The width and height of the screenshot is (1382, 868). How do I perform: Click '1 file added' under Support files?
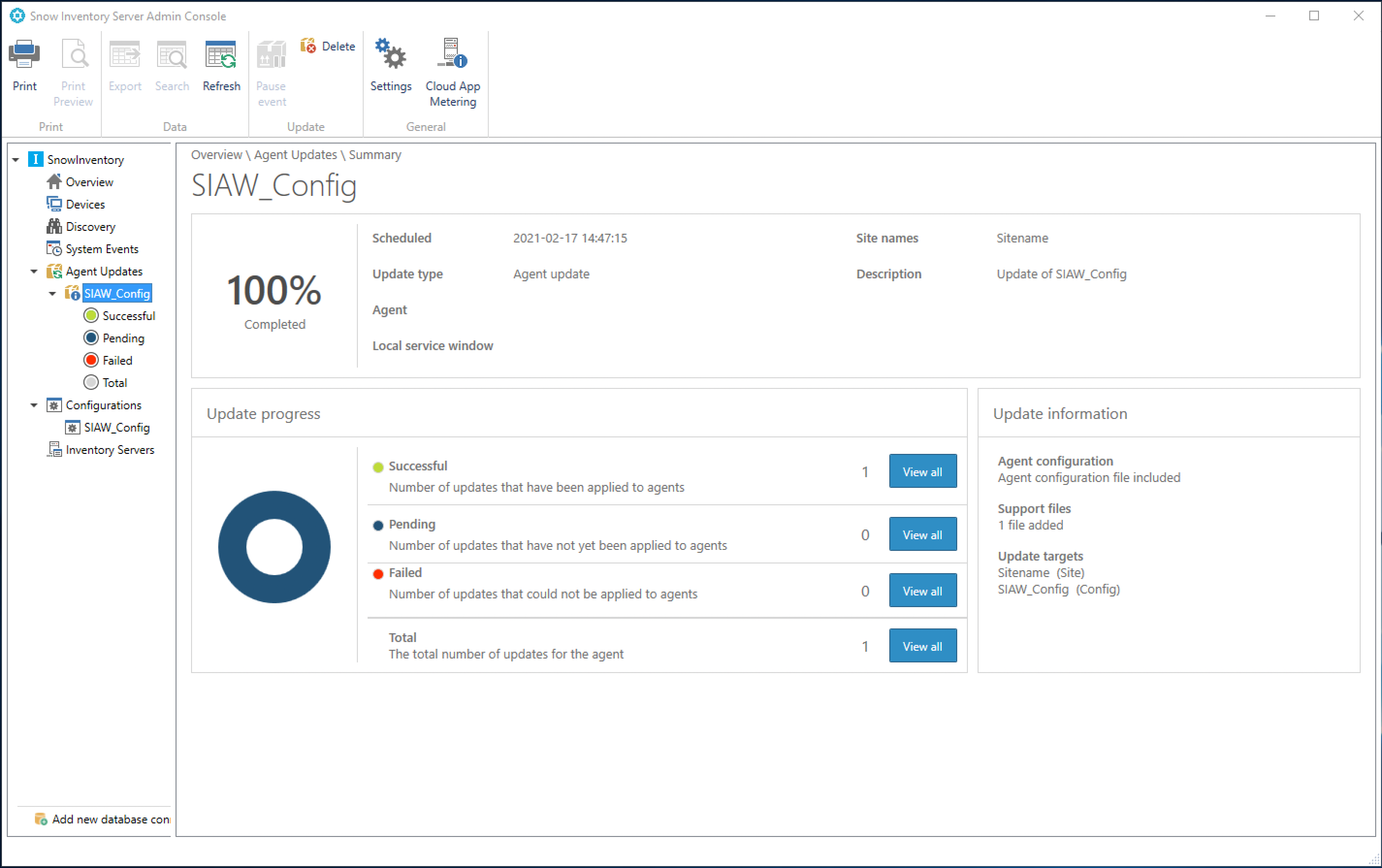tap(1030, 525)
